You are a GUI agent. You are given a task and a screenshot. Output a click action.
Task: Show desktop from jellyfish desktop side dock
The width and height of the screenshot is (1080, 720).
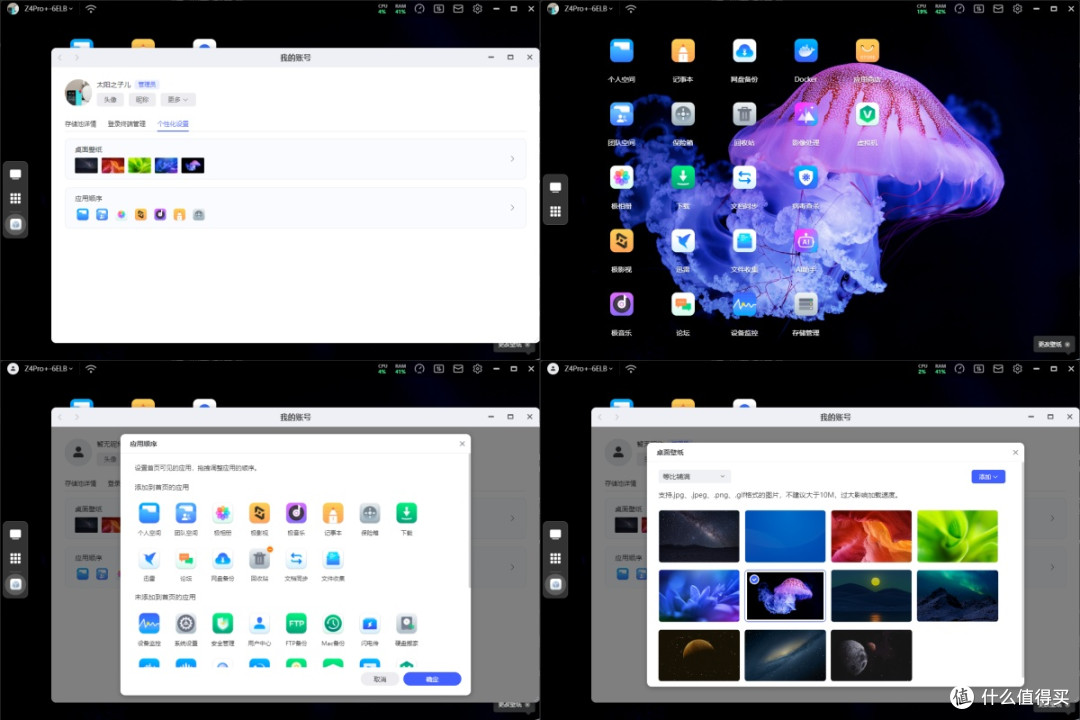point(555,187)
